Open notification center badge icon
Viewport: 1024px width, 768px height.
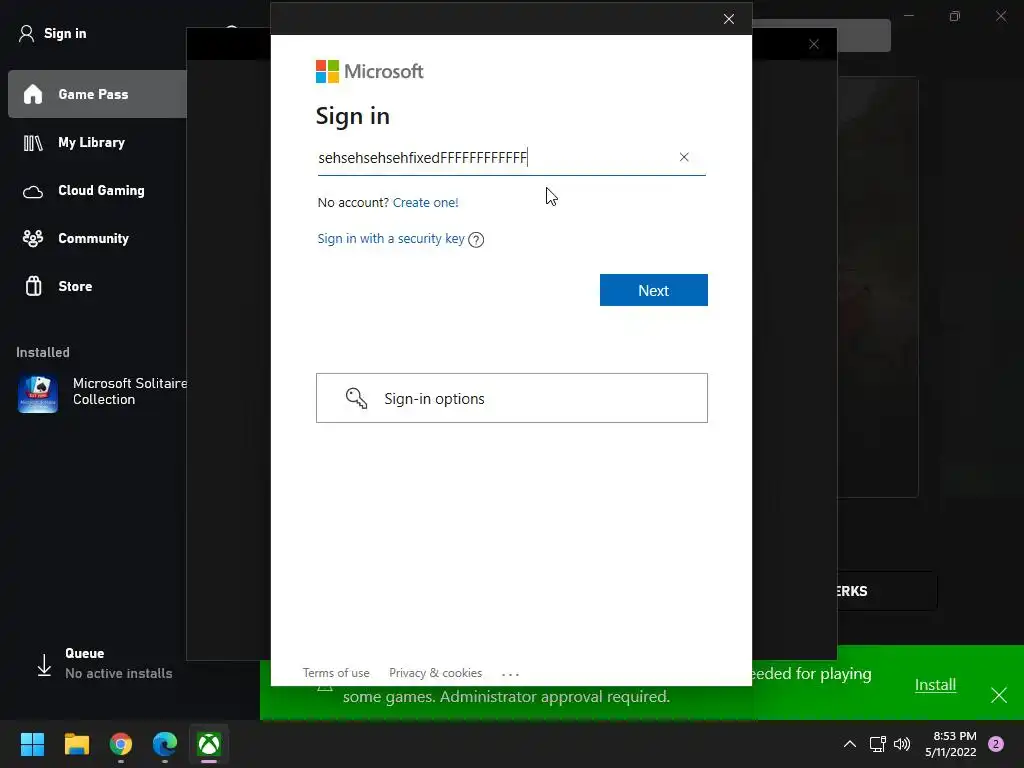point(996,744)
